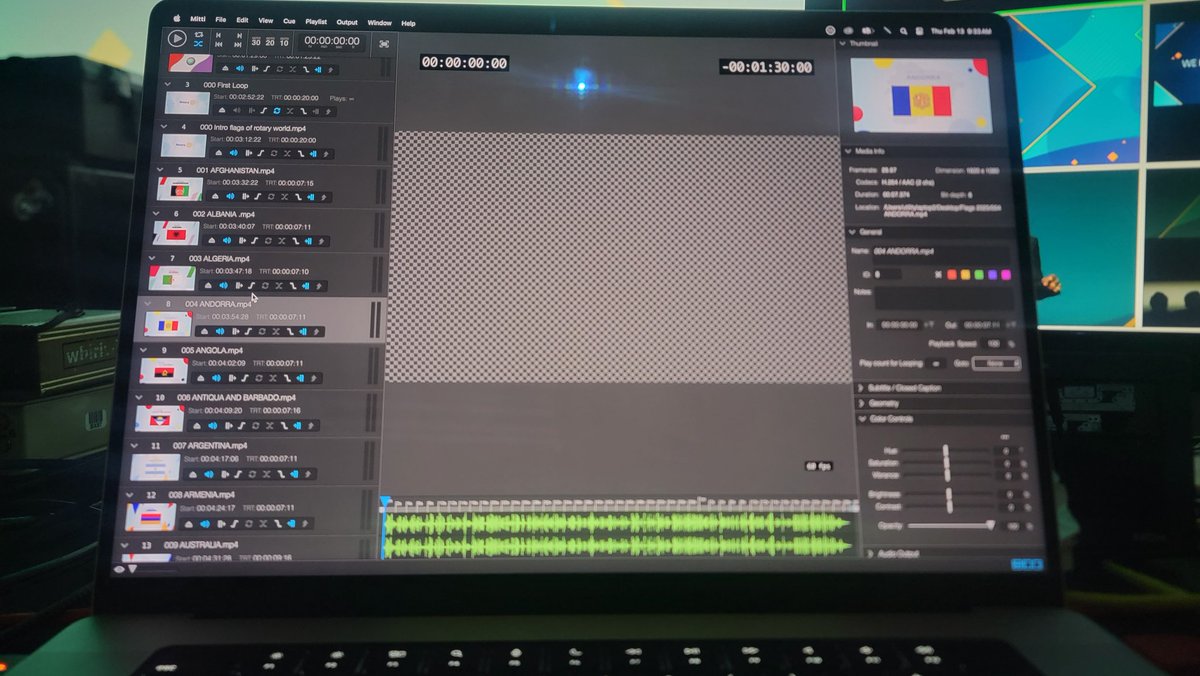The image size is (1200, 676).
Task: Open the Playlist menu
Action: [x=316, y=21]
